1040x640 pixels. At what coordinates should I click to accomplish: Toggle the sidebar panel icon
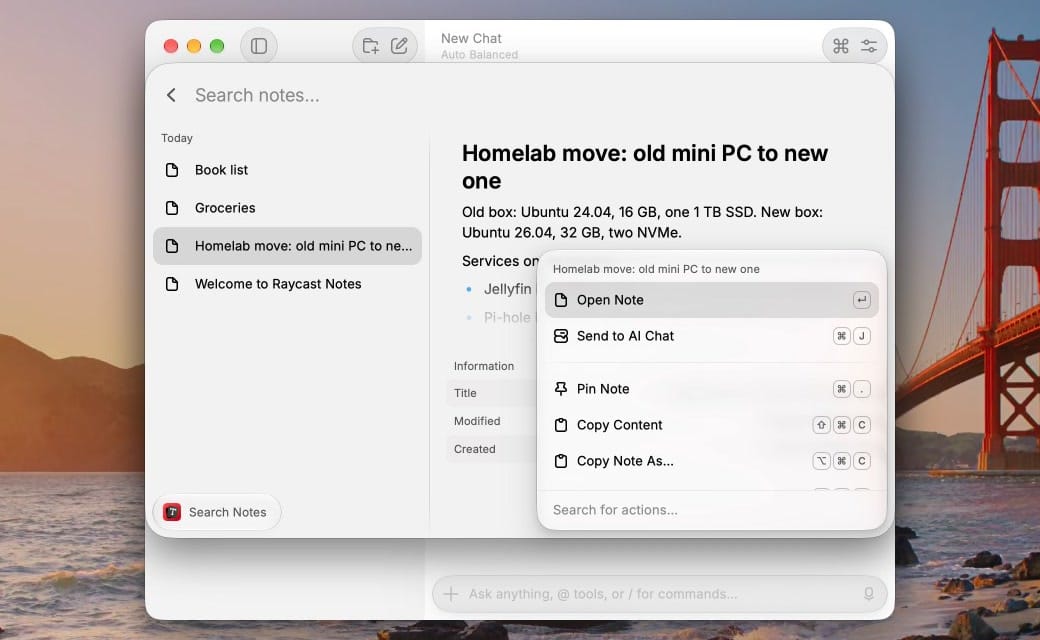point(259,46)
